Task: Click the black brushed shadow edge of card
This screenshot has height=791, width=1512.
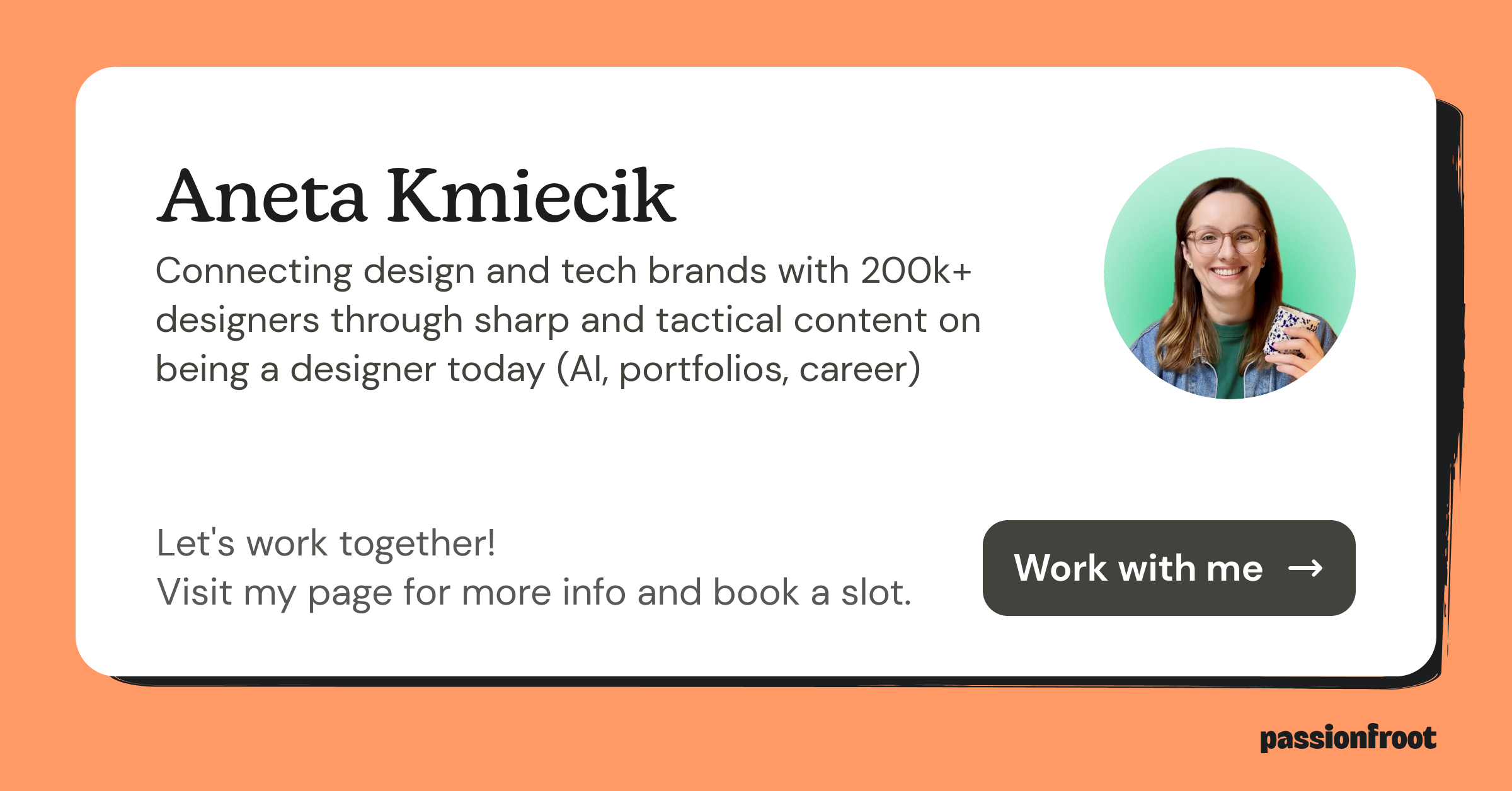Action: [x=1453, y=378]
